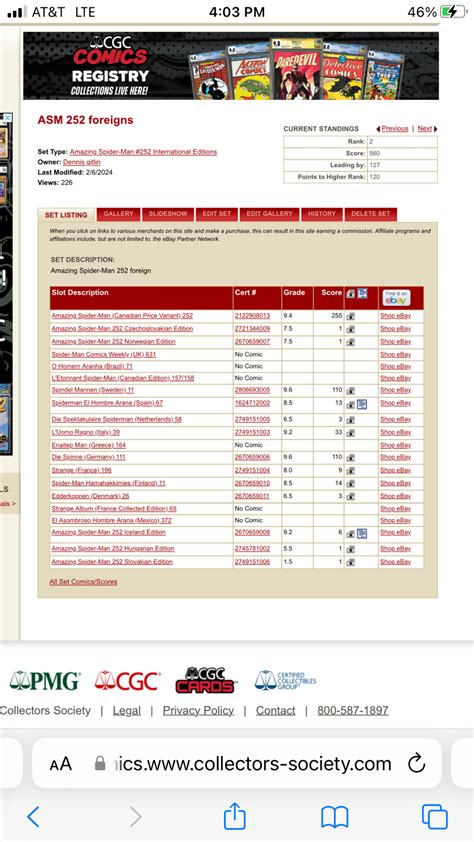Open image icon for Netherlands 58 row
The width and height of the screenshot is (474, 842).
350,420
